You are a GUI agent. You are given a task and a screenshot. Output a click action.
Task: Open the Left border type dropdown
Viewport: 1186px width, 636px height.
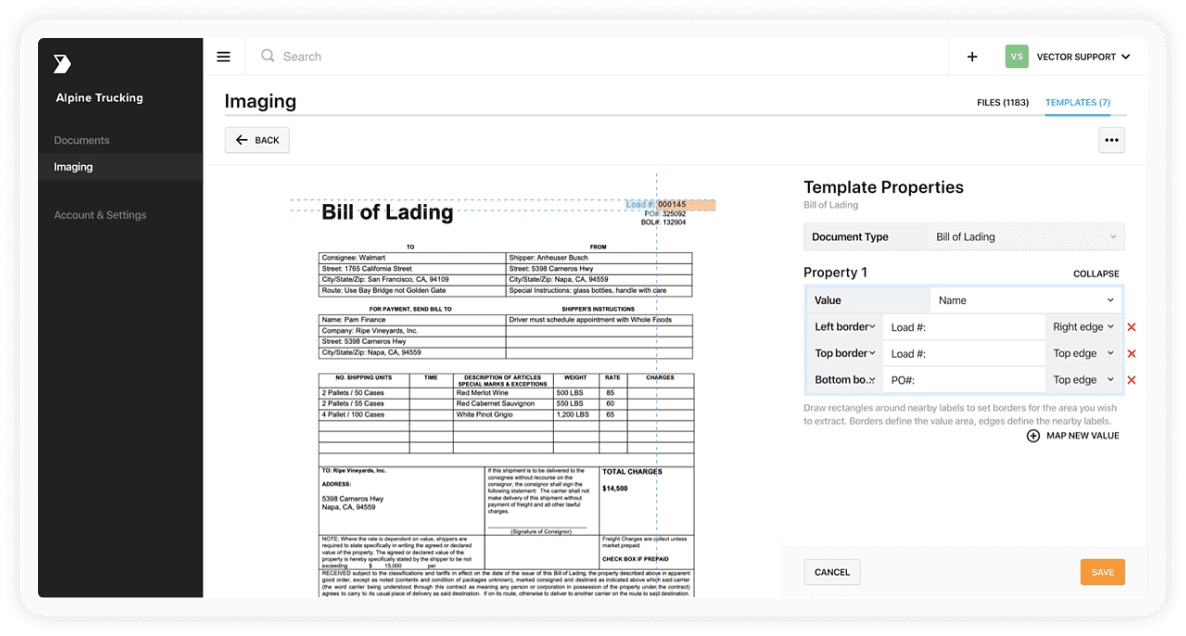(x=844, y=327)
